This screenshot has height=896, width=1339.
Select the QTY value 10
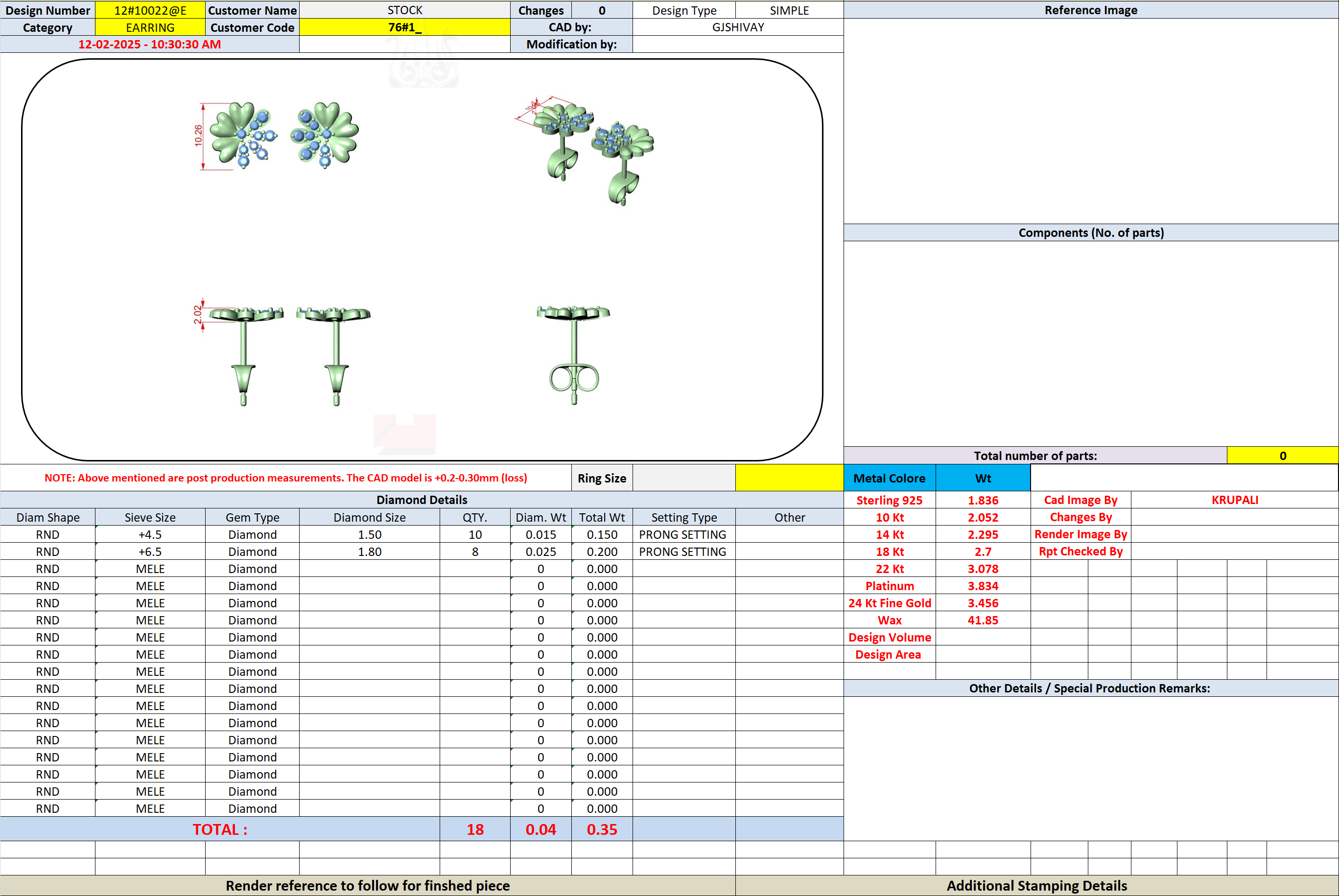tap(474, 534)
